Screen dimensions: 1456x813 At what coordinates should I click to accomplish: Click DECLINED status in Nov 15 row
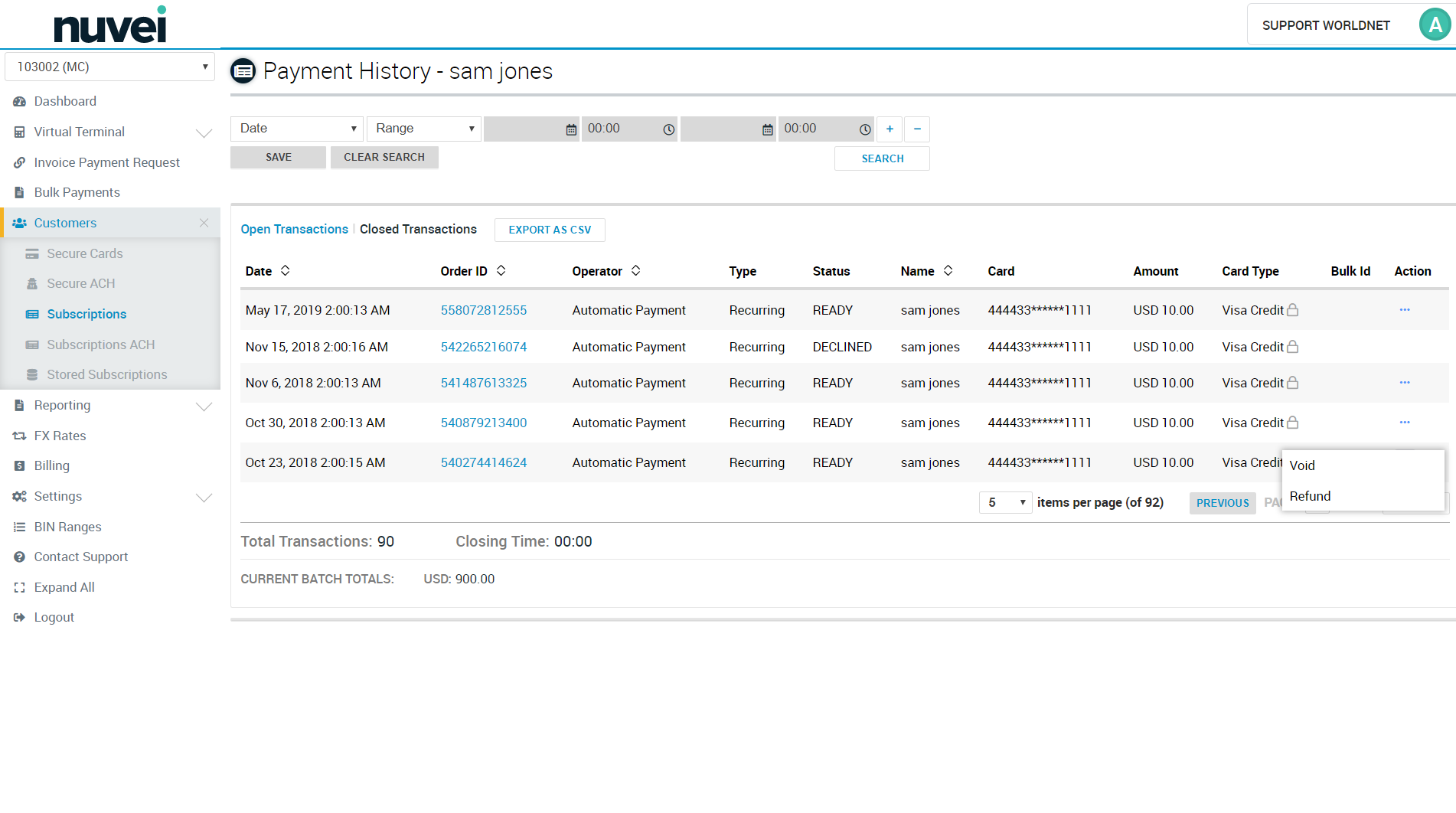[842, 347]
